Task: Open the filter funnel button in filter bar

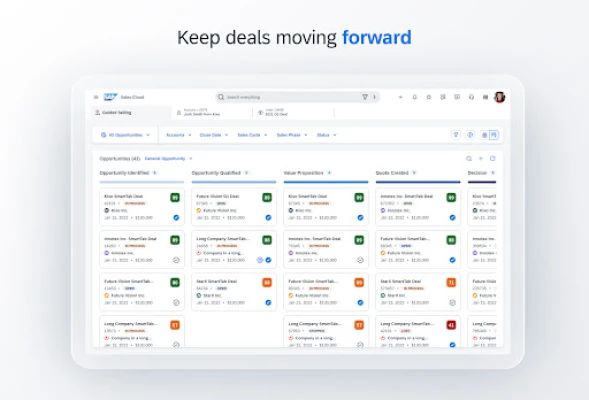Action: pos(456,135)
